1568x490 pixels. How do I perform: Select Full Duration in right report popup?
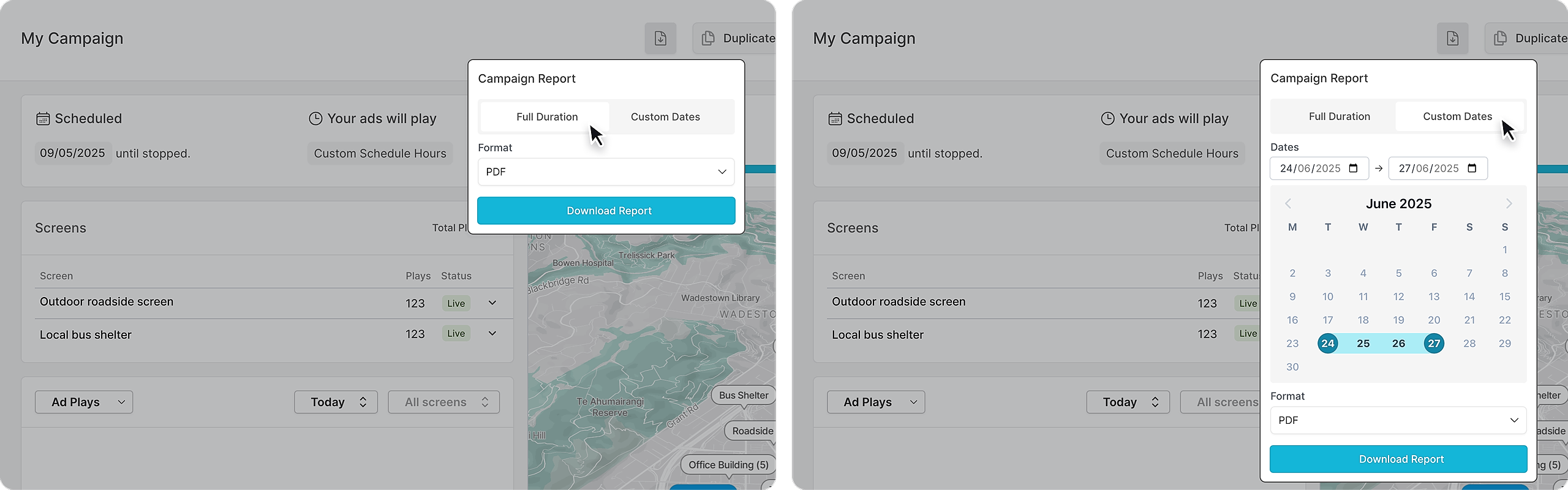coord(1339,116)
